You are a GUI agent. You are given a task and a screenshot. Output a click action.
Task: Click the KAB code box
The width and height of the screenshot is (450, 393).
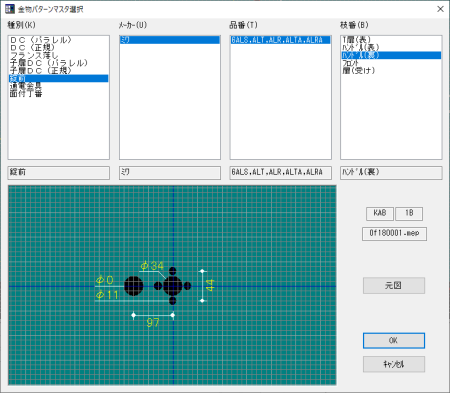click(x=380, y=214)
